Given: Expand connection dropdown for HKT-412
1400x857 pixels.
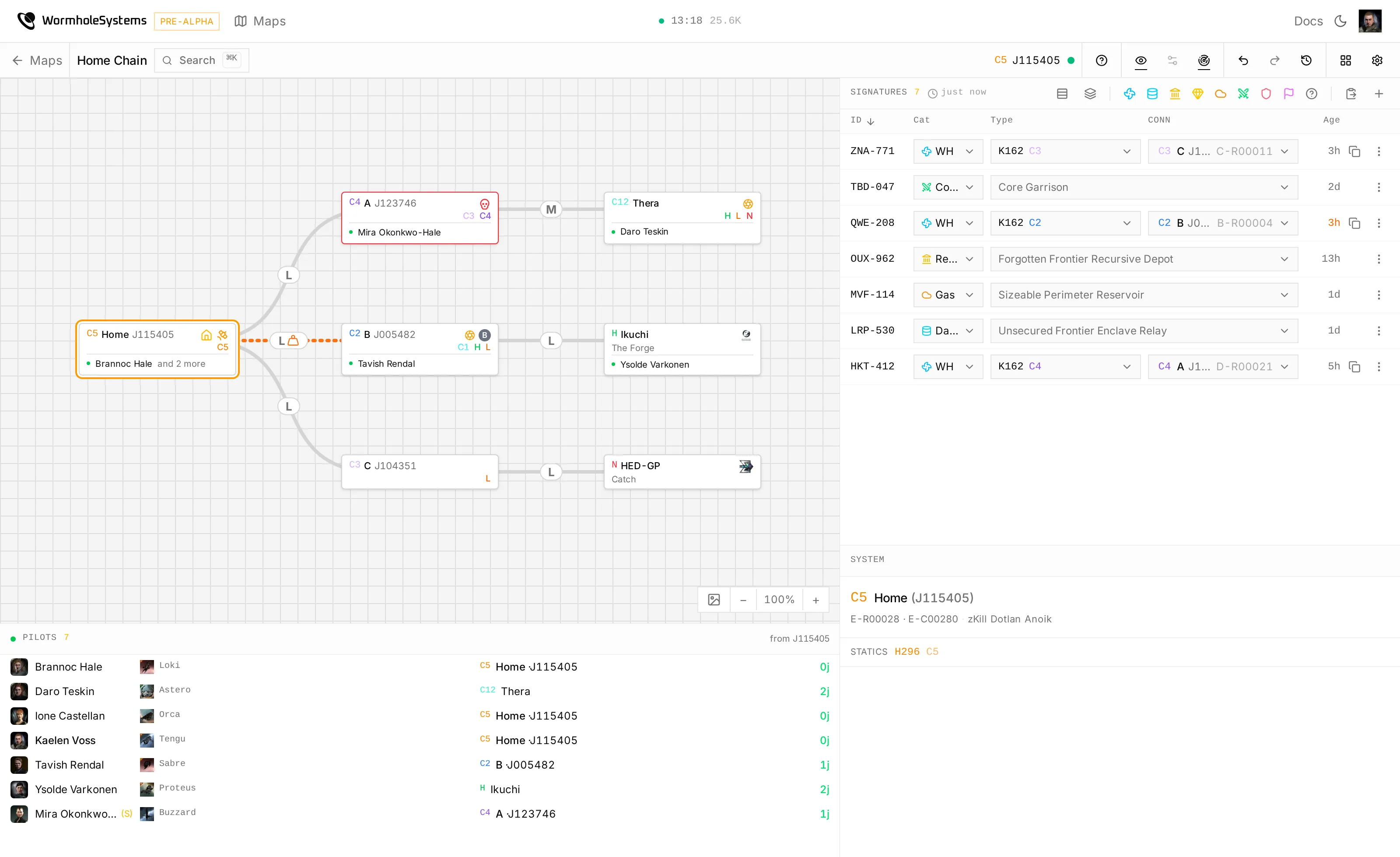Looking at the screenshot, I should 1223,366.
